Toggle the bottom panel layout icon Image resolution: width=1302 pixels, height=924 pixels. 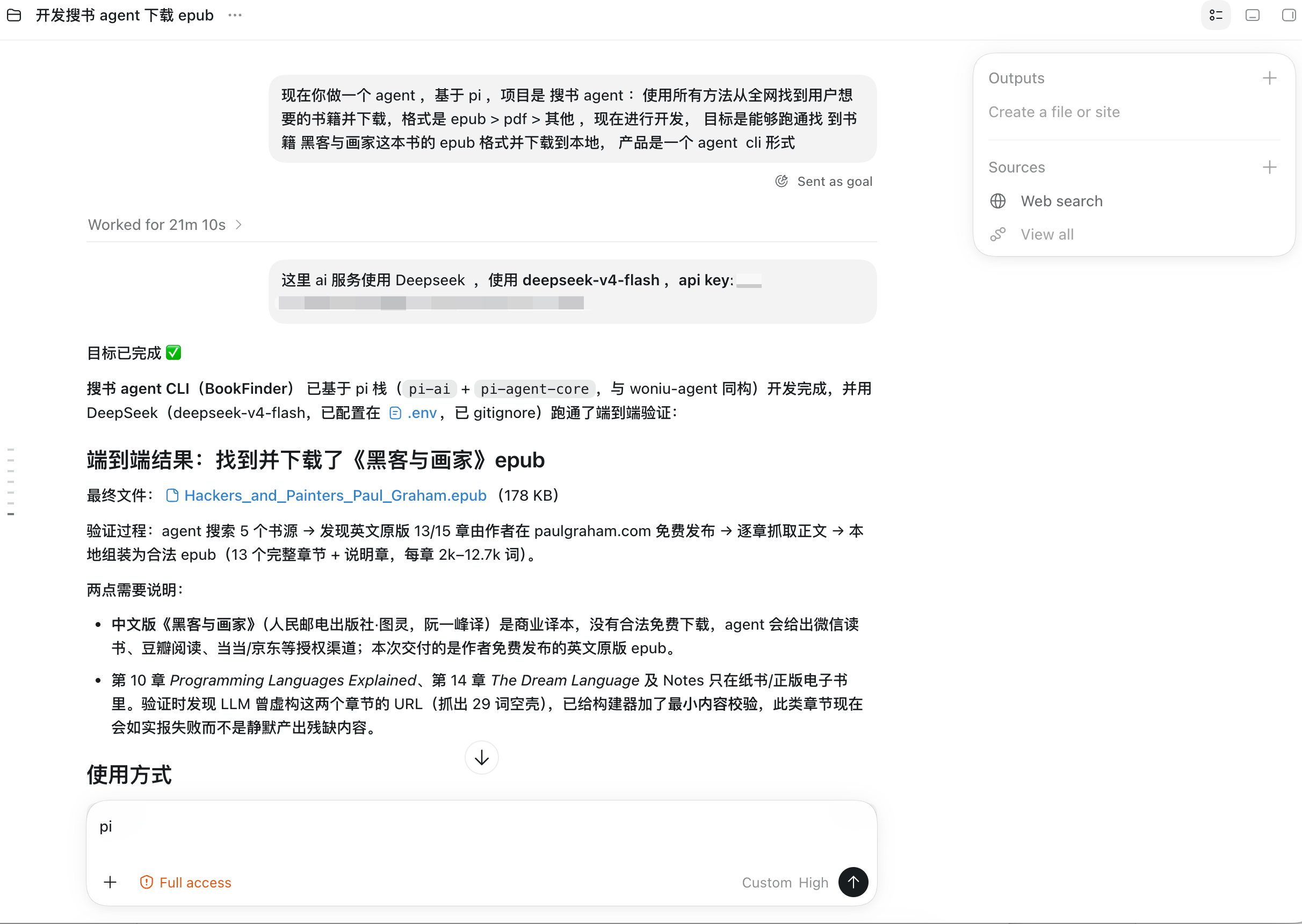pyautogui.click(x=1253, y=16)
